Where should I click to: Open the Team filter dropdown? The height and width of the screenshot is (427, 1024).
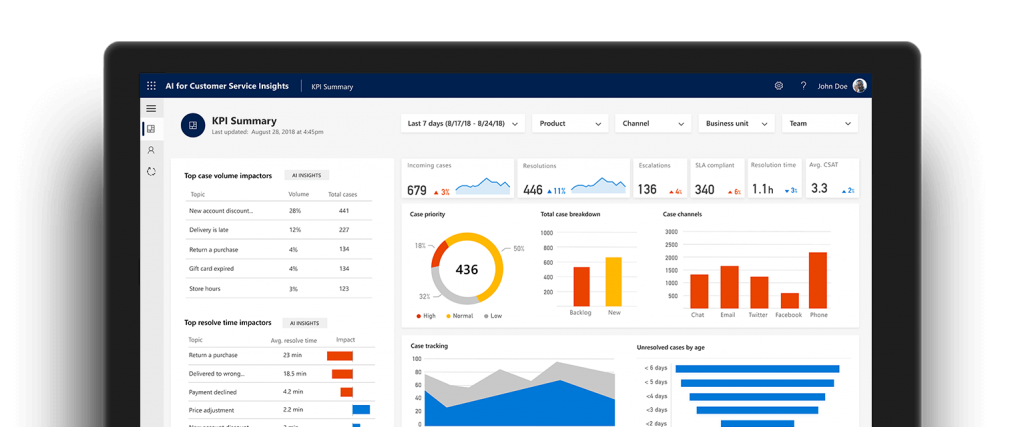click(820, 123)
